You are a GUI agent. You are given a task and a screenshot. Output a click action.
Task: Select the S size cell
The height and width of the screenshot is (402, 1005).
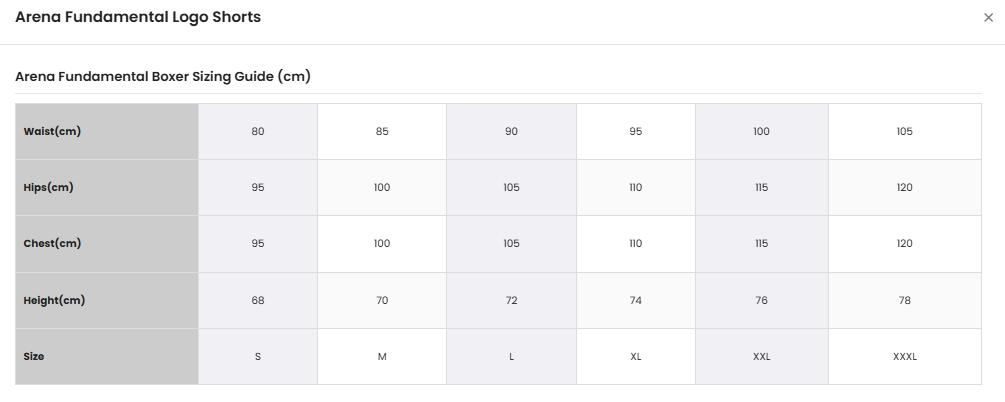[x=258, y=356]
